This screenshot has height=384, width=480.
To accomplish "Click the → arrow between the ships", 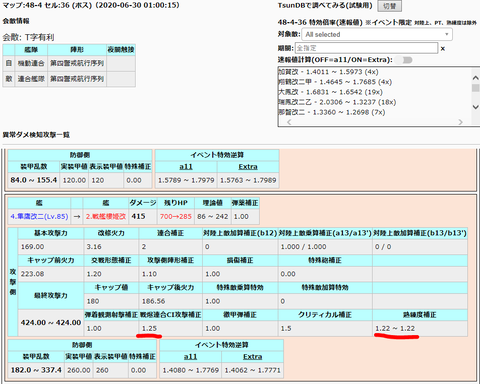I will coord(77,216).
